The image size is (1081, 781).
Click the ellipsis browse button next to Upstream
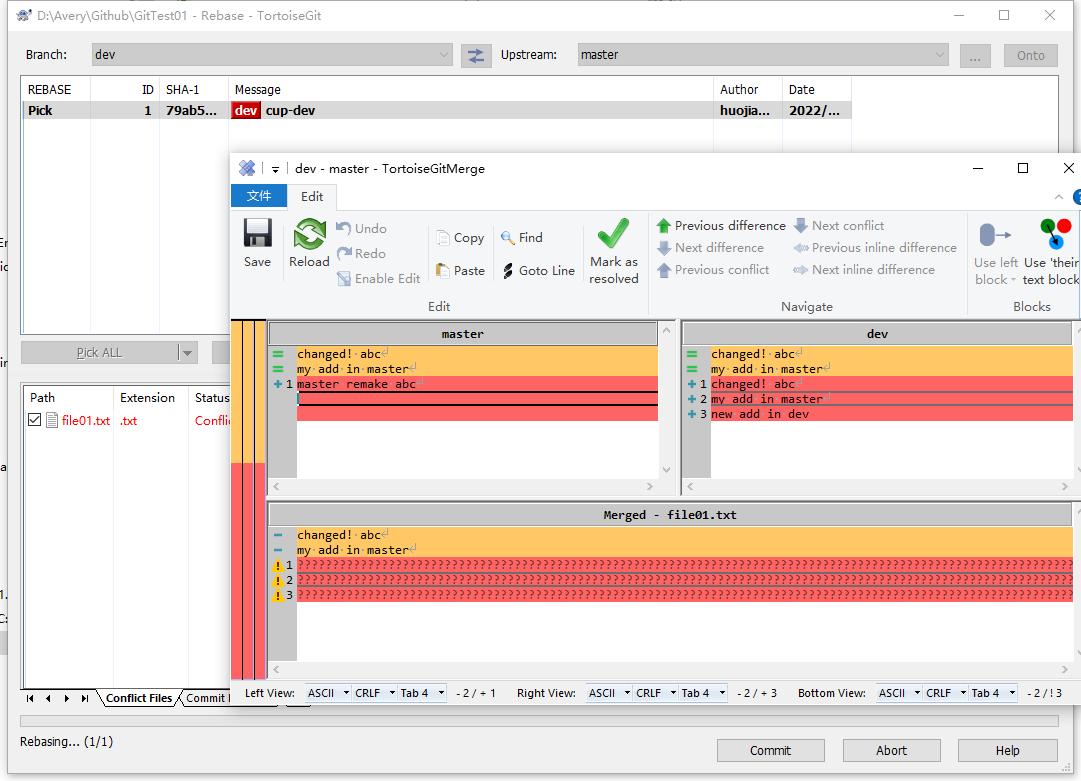coord(975,55)
